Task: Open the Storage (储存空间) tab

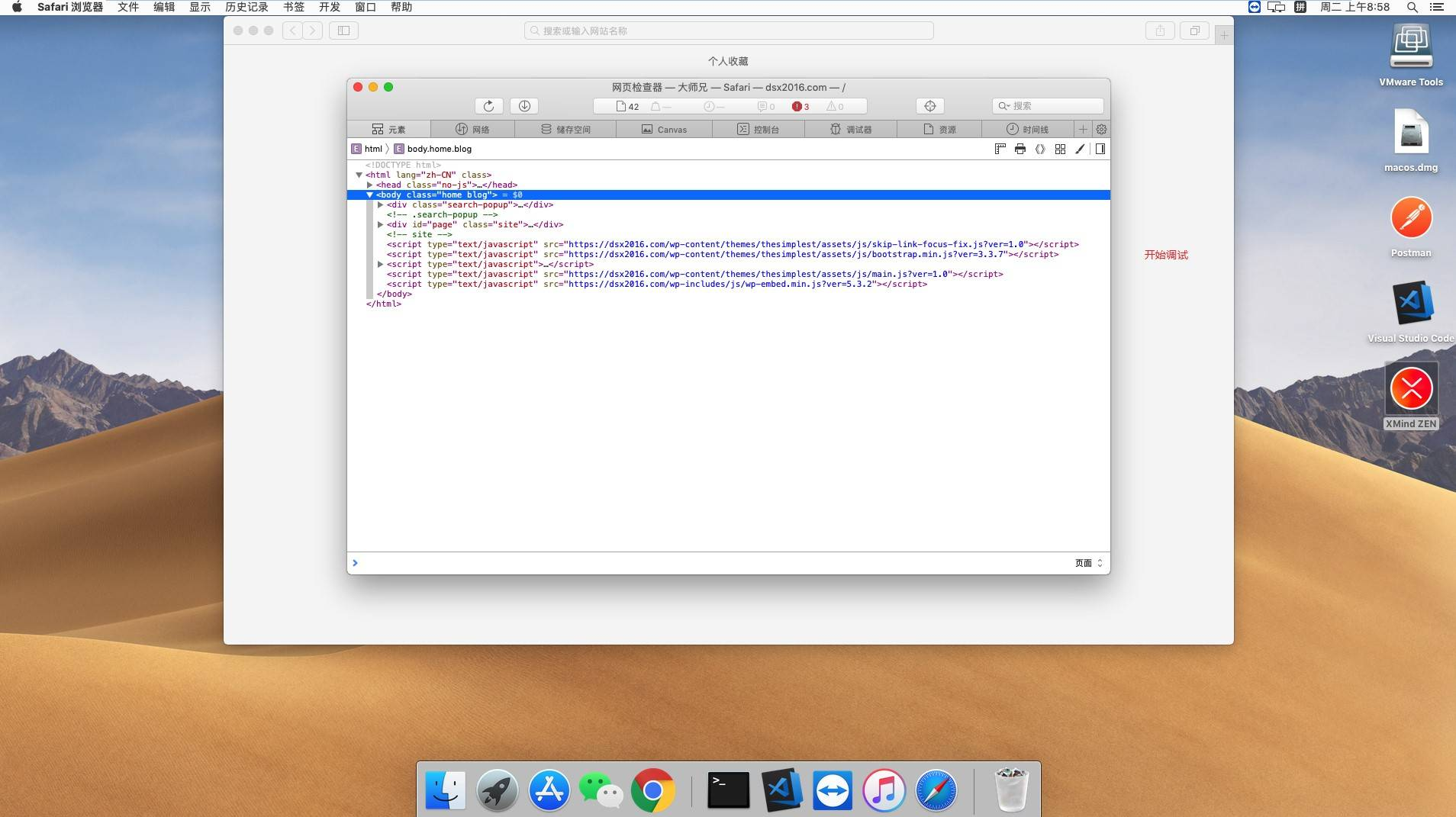Action: point(565,129)
